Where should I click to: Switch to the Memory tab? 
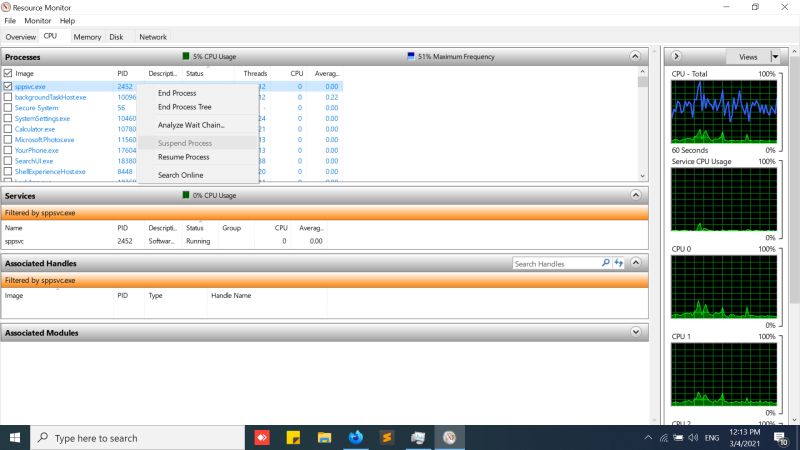tap(87, 37)
